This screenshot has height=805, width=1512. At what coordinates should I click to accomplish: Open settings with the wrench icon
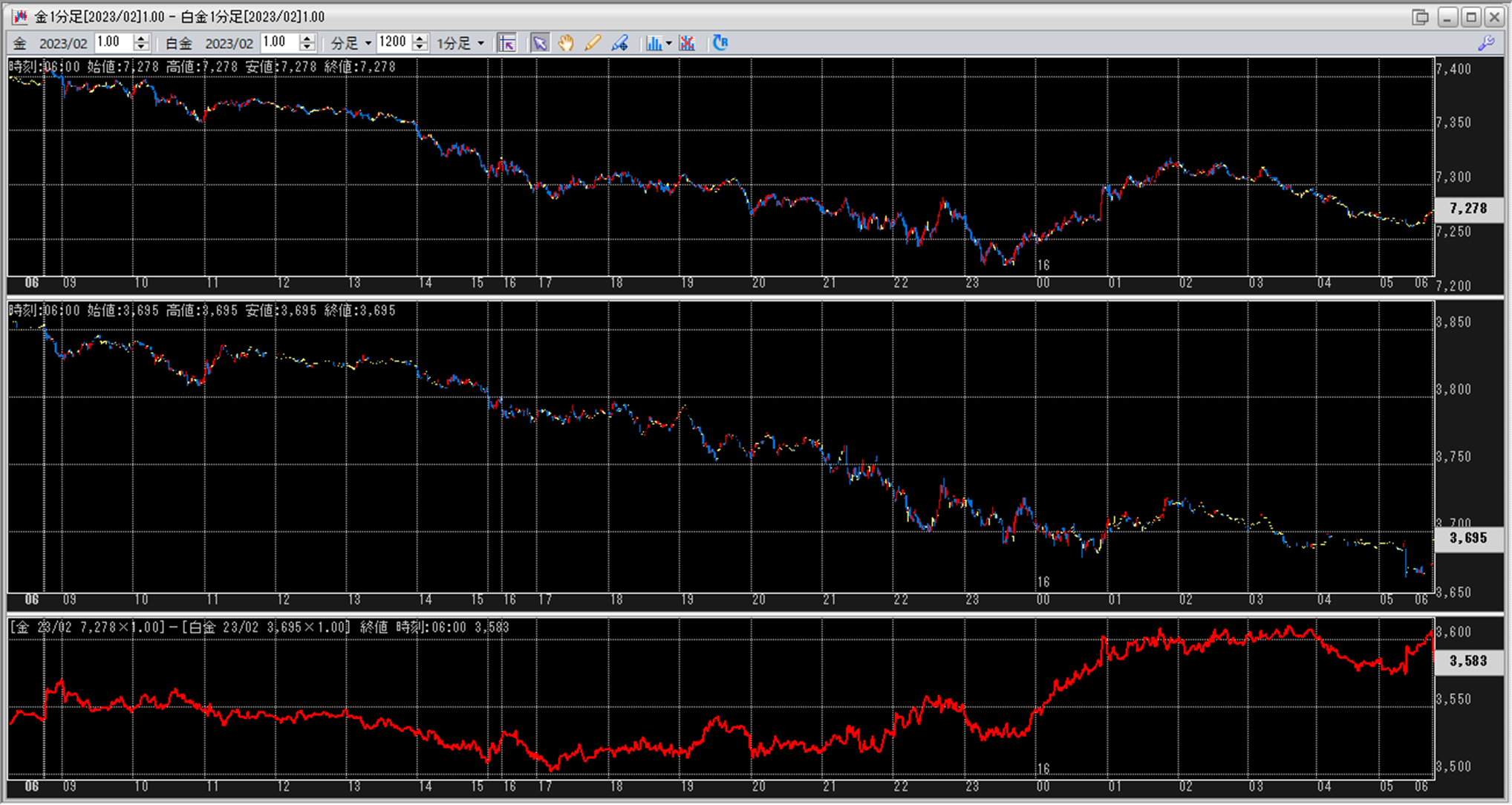pos(1486,43)
